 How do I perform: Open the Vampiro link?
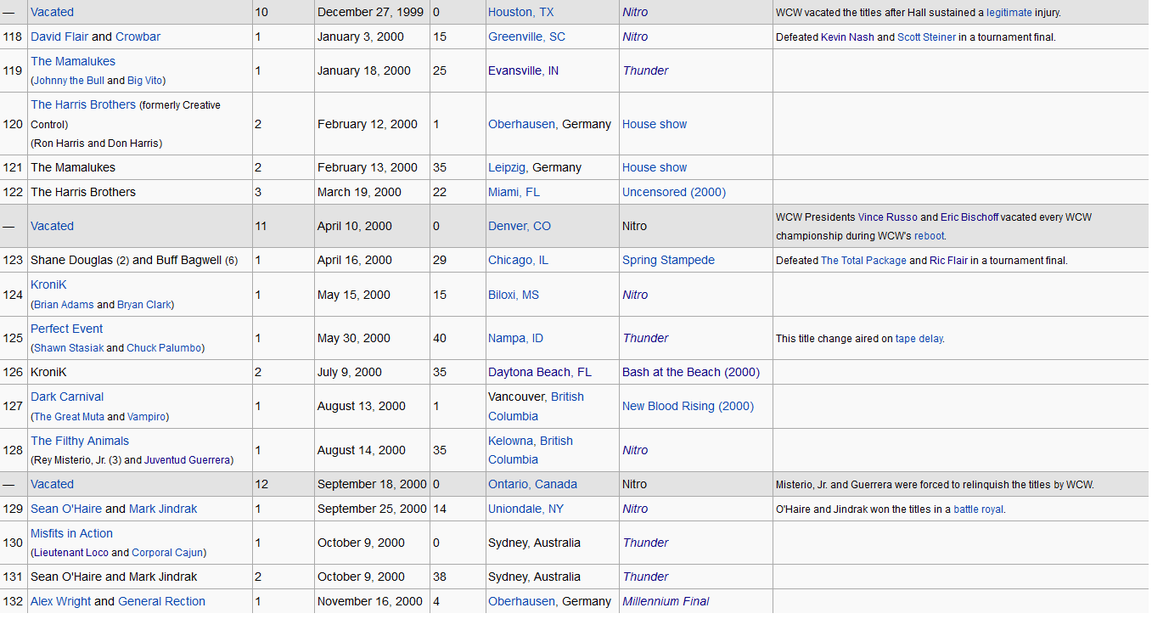coord(146,417)
